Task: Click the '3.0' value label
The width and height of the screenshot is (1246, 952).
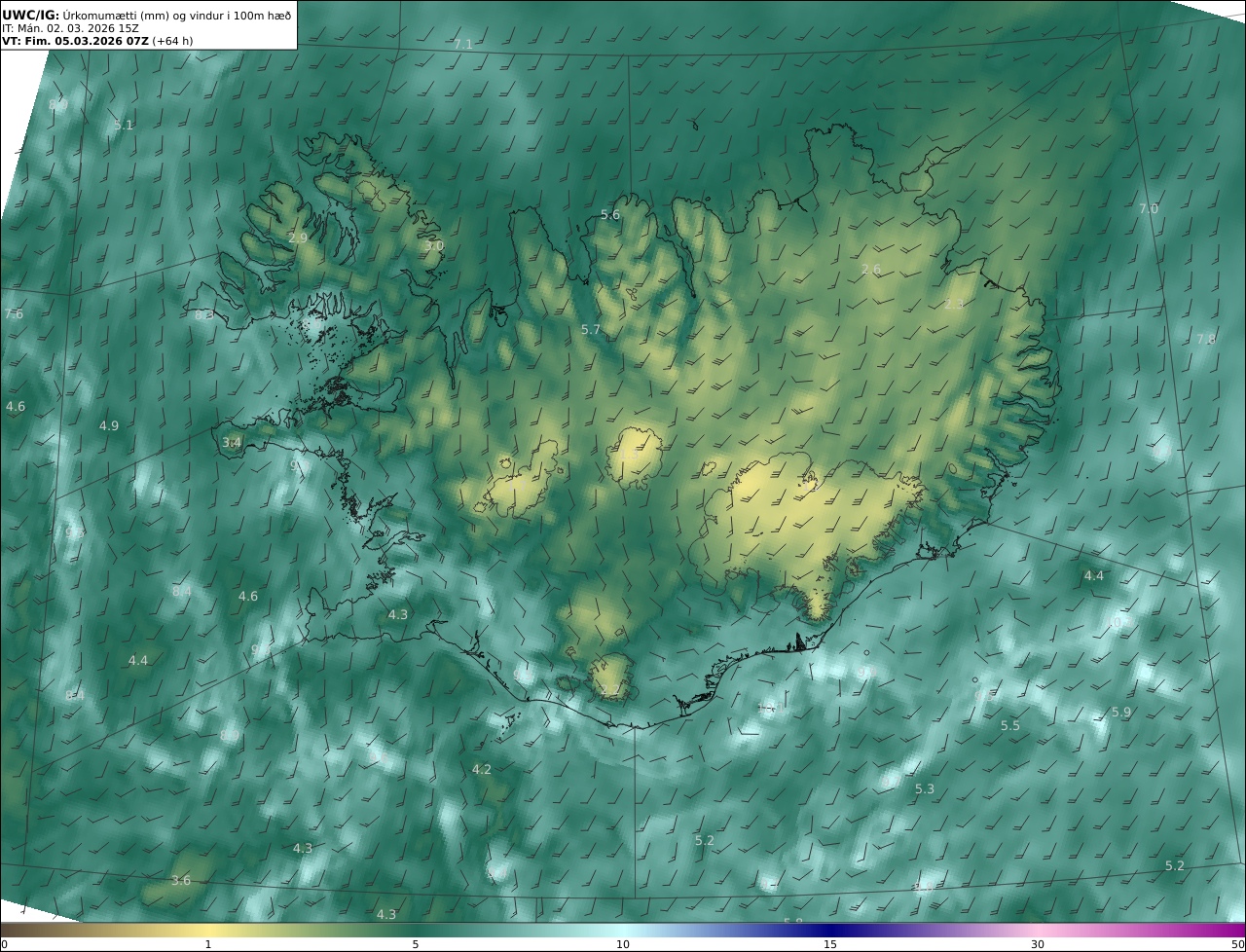Action: tap(433, 246)
